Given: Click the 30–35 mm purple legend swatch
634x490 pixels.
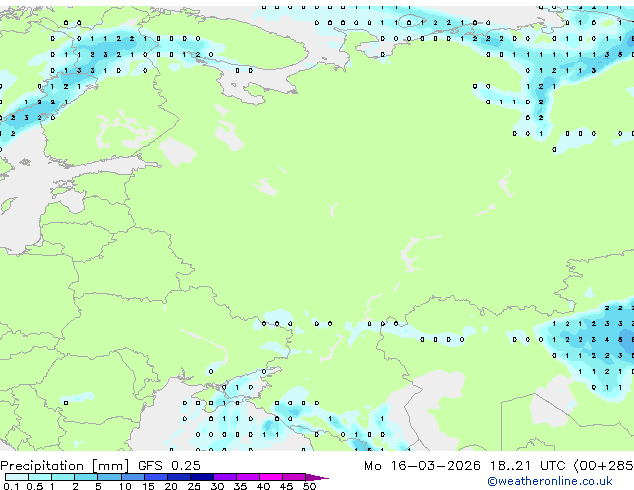Looking at the screenshot, I should point(224,477).
